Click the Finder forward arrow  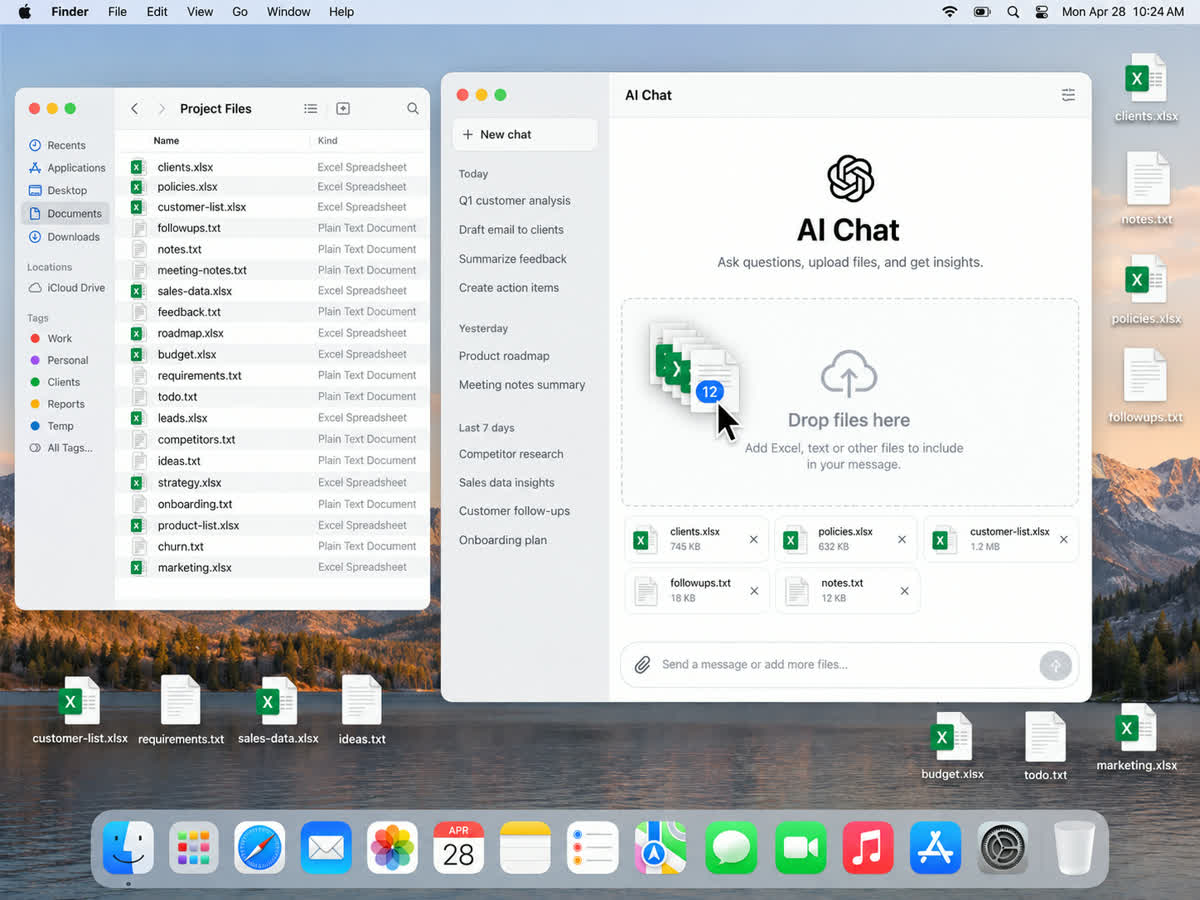(x=161, y=108)
